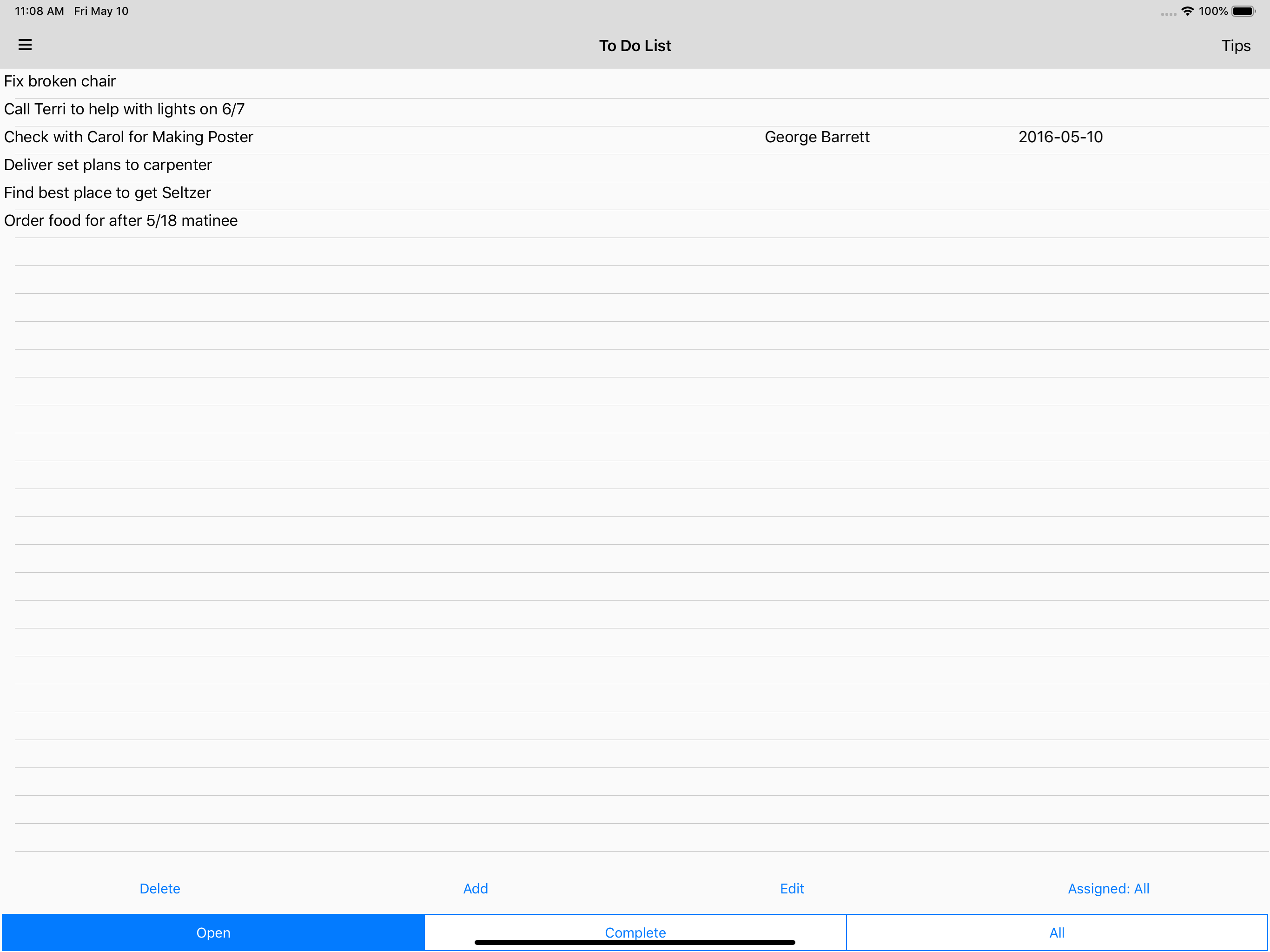This screenshot has height=952, width=1270.
Task: Click the battery status icon
Action: tap(1244, 11)
